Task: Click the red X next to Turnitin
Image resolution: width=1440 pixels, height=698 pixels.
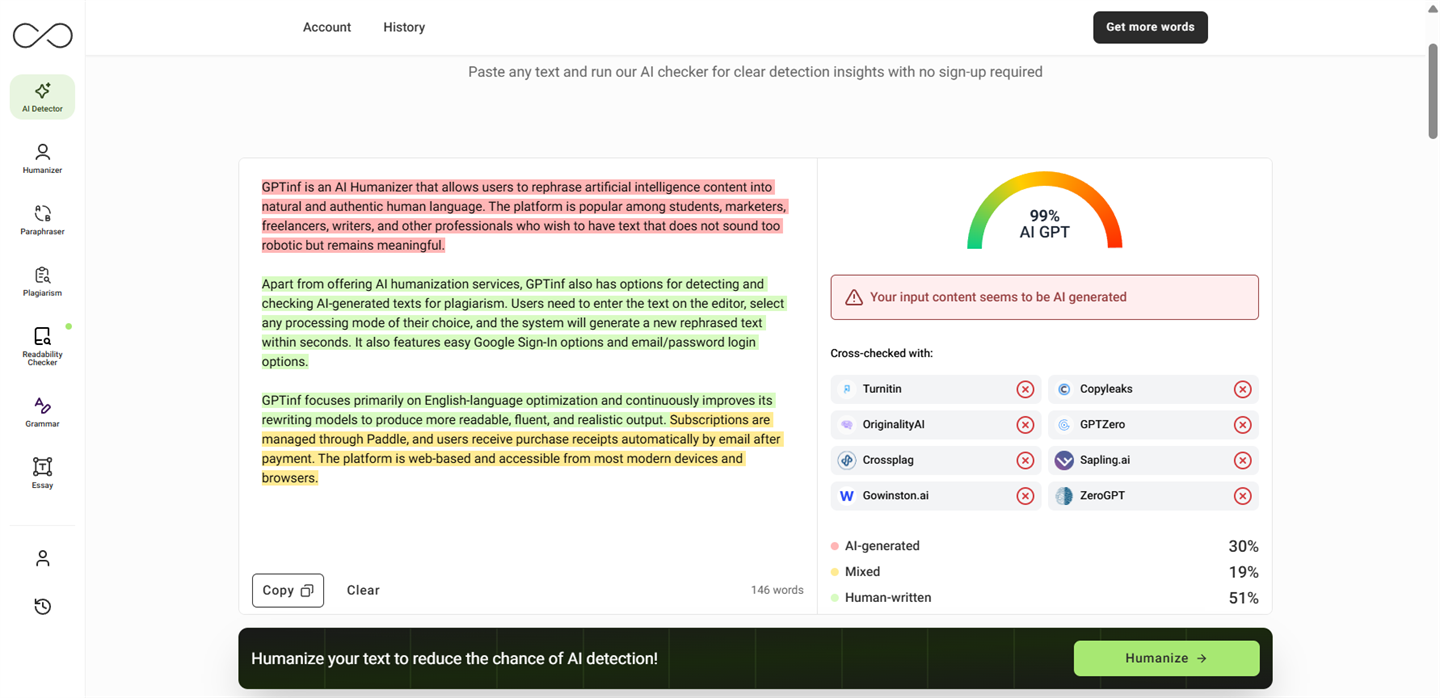Action: (1025, 389)
